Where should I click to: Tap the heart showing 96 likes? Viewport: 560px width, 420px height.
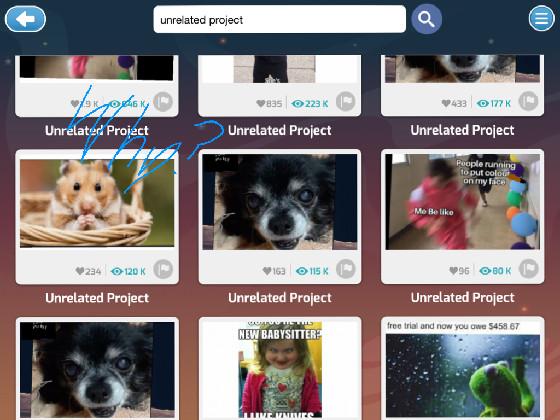454,271
